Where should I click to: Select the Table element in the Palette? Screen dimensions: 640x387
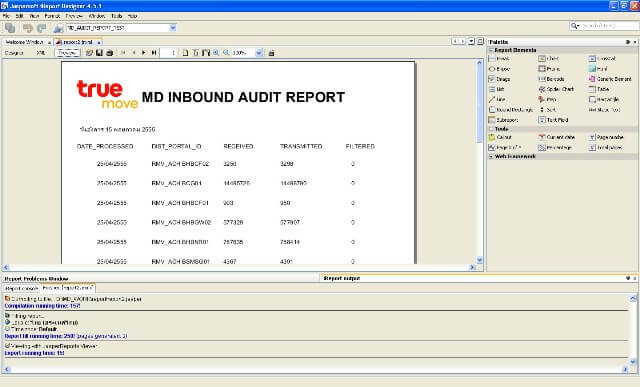599,89
